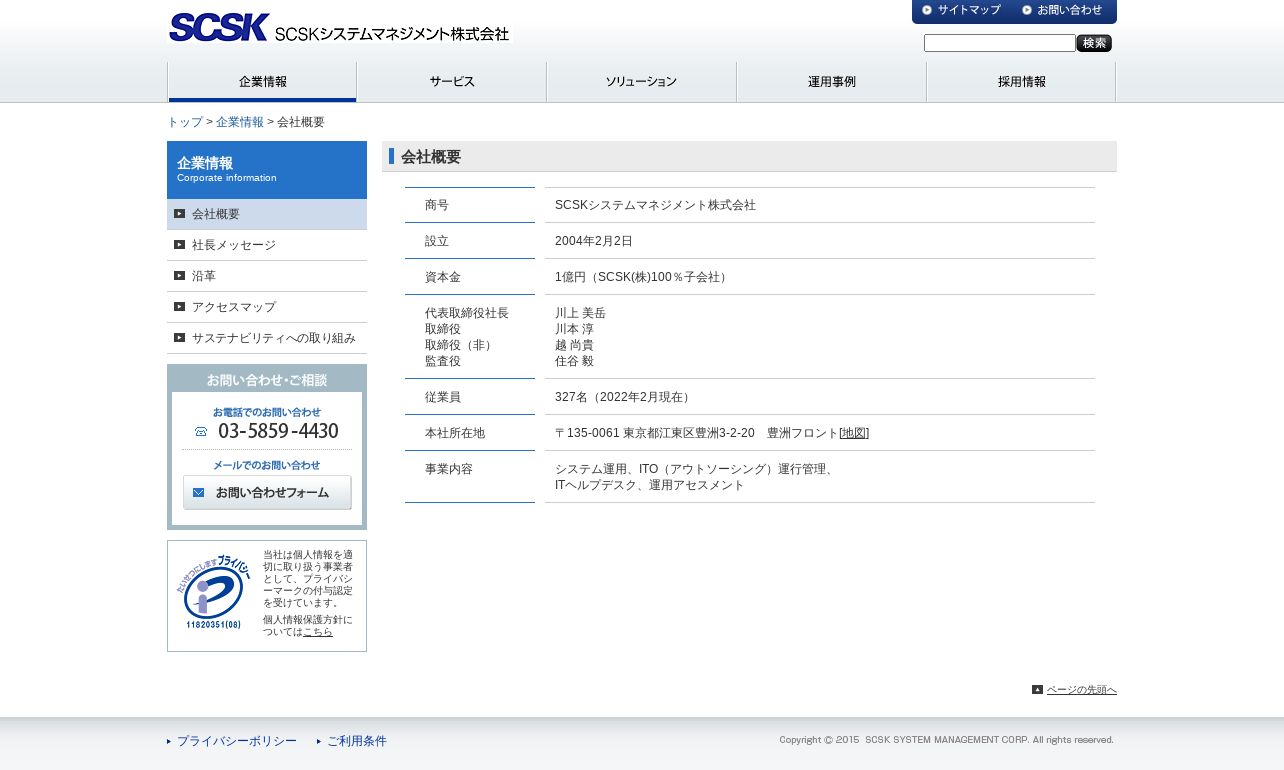
Task: Select 沿革 in the sidebar menu
Action: click(x=267, y=276)
